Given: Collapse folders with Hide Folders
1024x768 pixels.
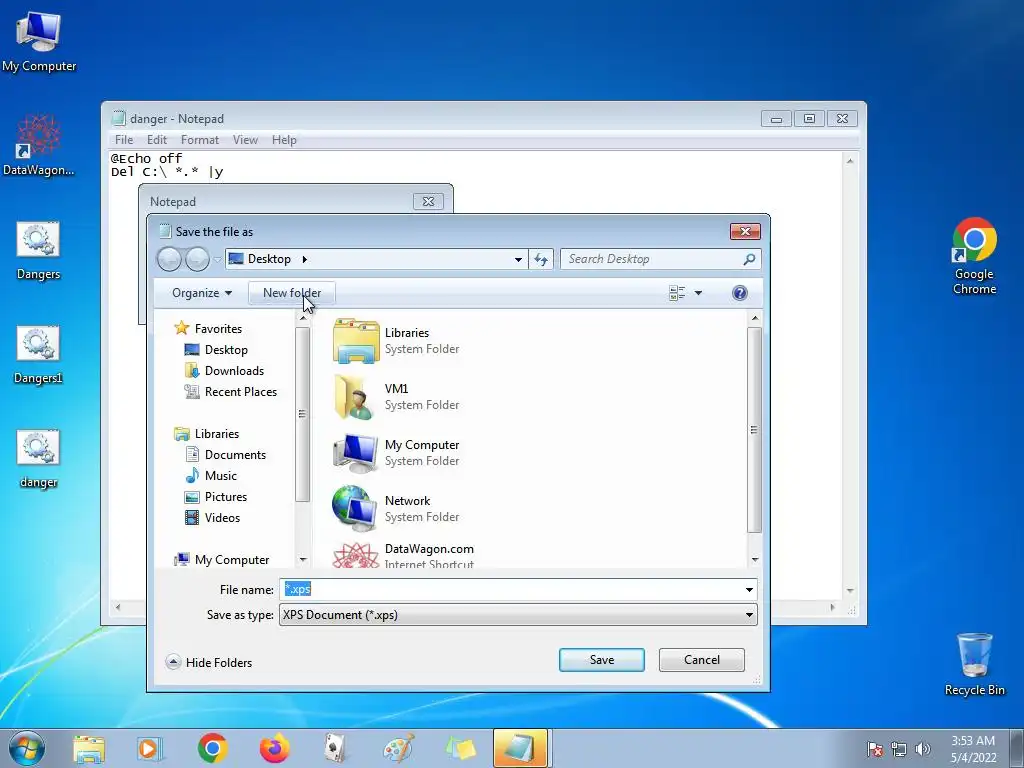Looking at the screenshot, I should [209, 662].
